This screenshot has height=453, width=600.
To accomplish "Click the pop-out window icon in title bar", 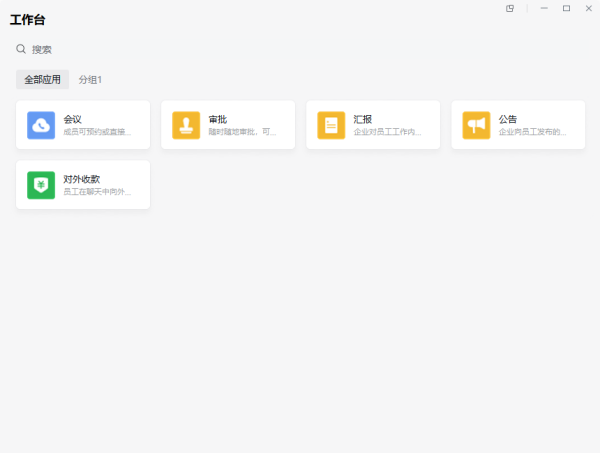I will (x=510, y=8).
